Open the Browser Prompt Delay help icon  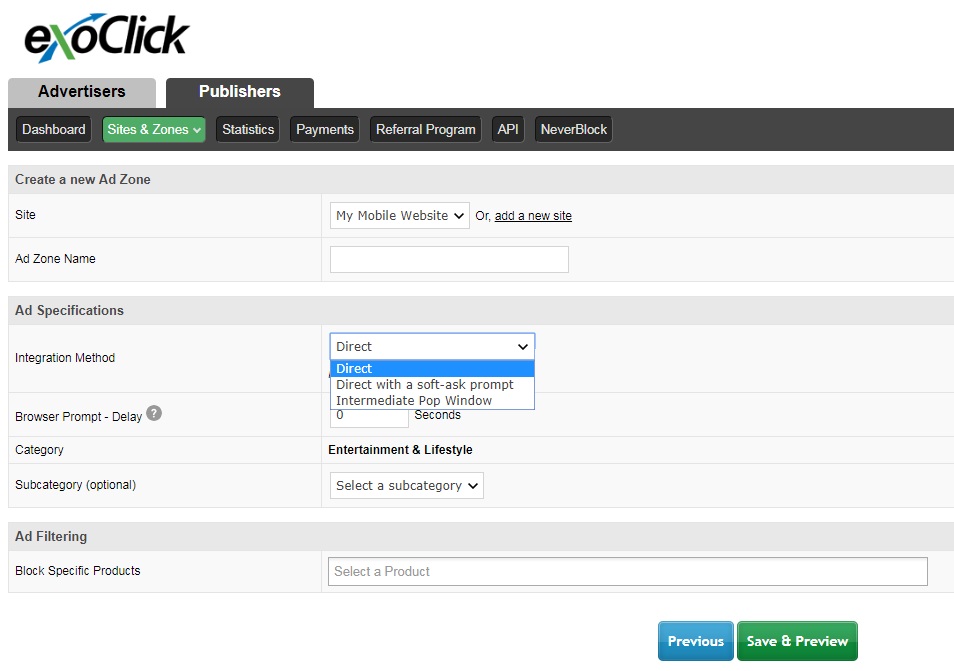[155, 413]
